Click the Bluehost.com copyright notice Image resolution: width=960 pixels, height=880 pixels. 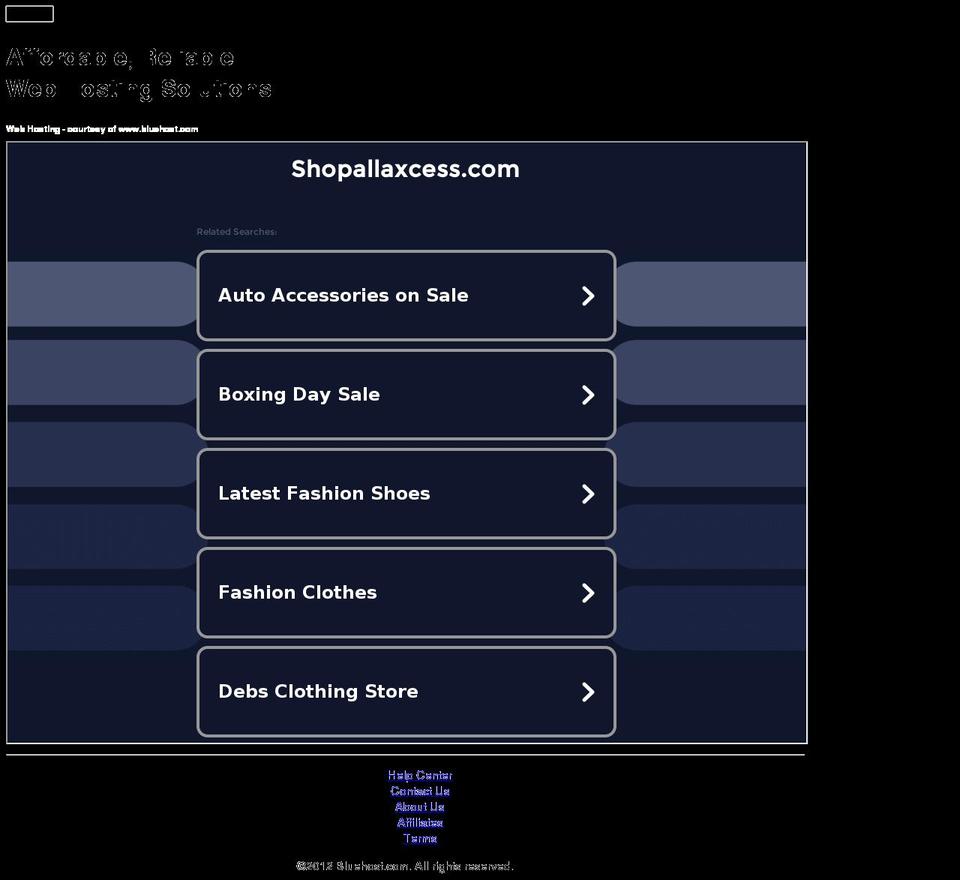(405, 866)
